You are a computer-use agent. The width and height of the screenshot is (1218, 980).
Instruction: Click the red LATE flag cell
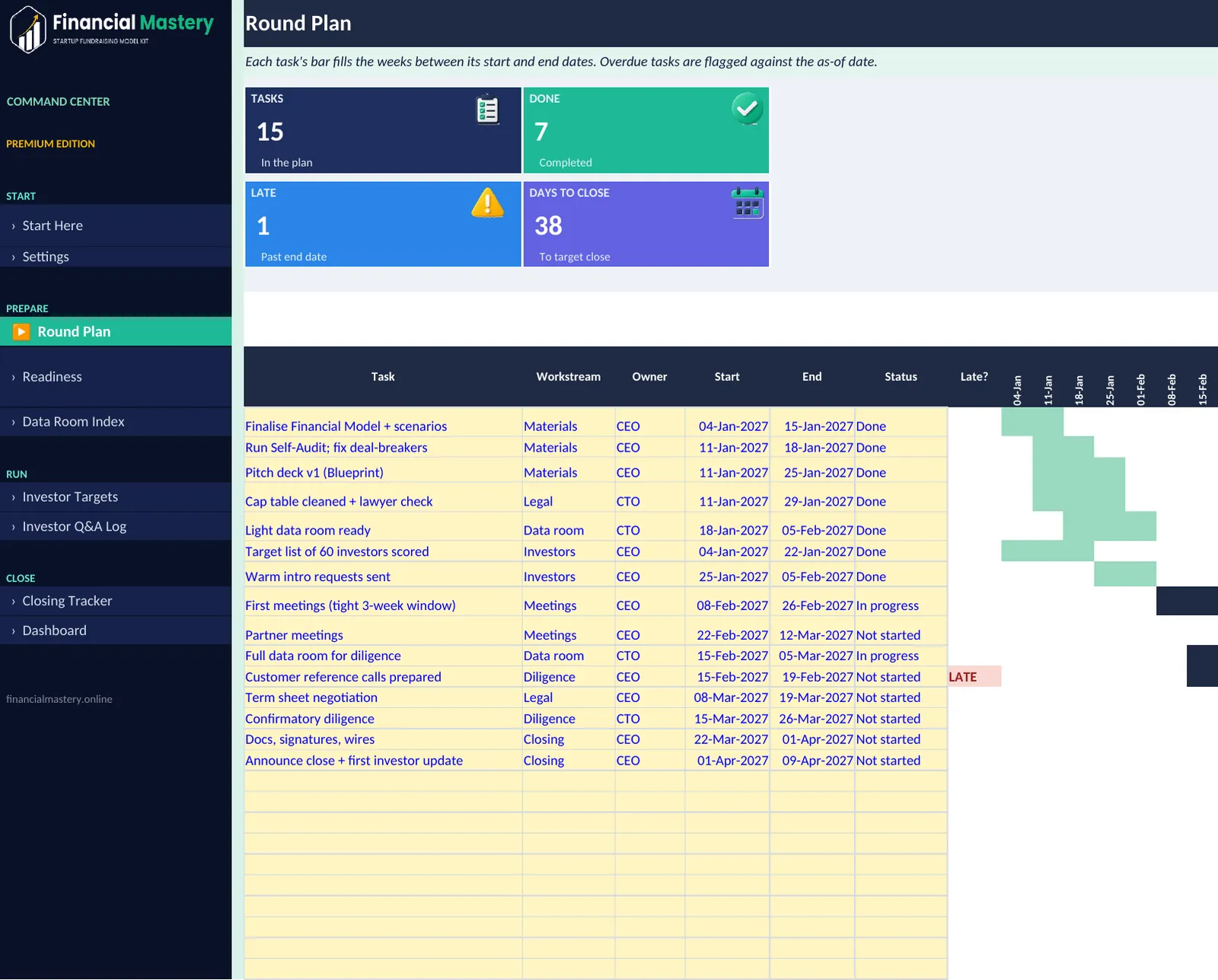pos(974,677)
